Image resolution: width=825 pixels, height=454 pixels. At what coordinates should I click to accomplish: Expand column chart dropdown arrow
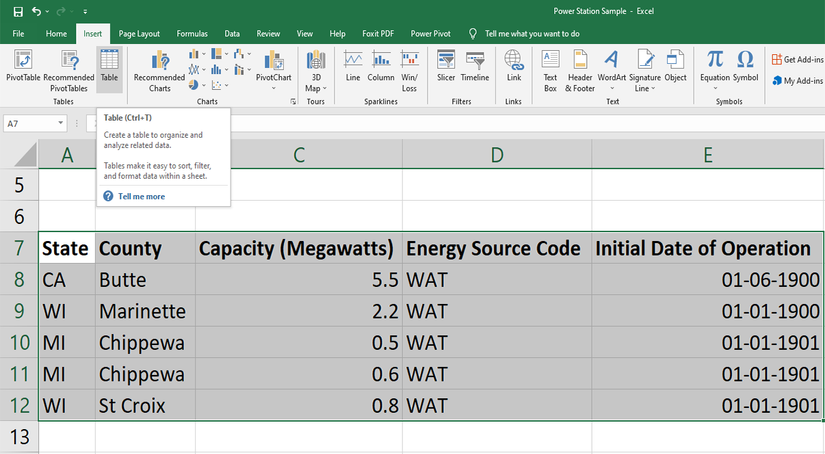tap(203, 54)
